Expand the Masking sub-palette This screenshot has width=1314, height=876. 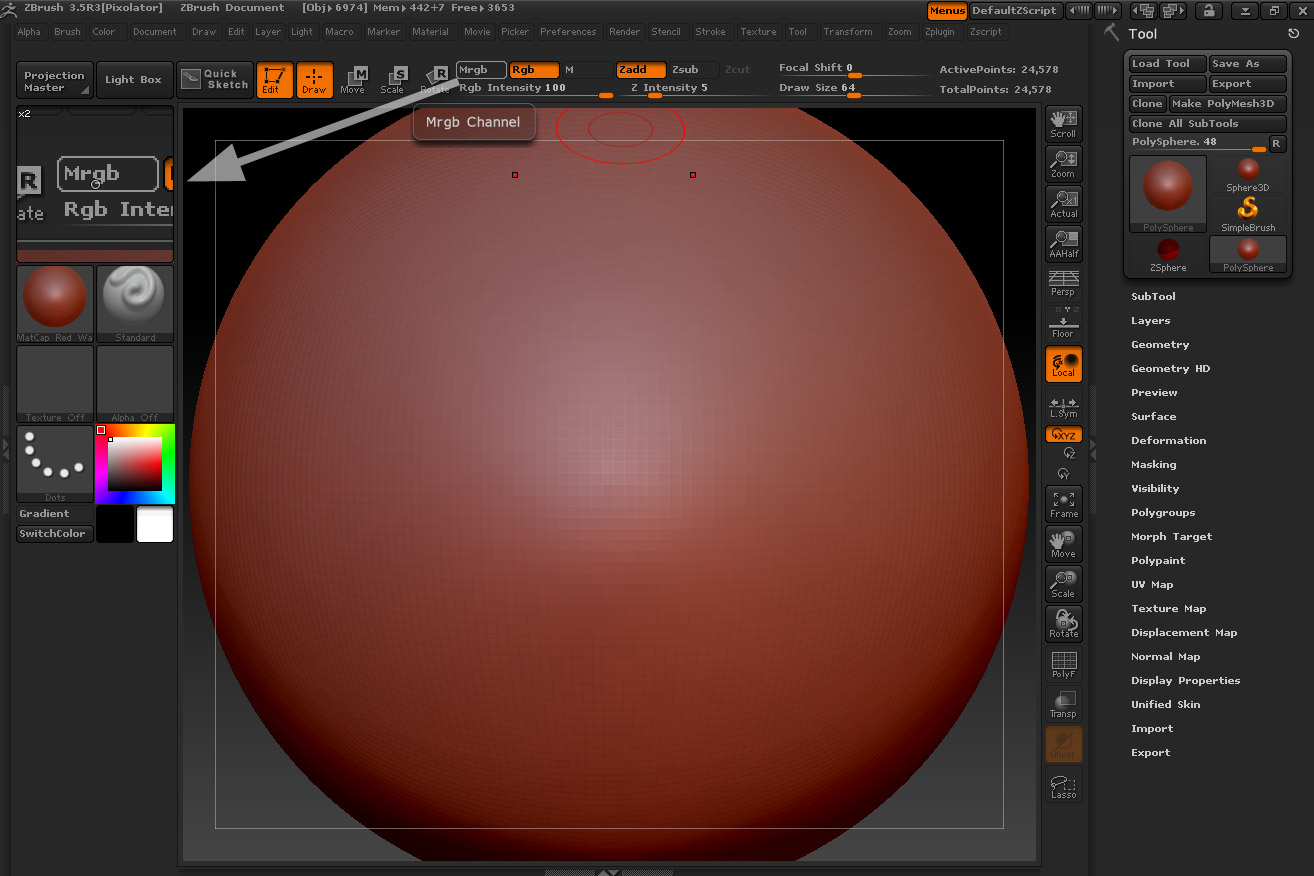[x=1153, y=465]
